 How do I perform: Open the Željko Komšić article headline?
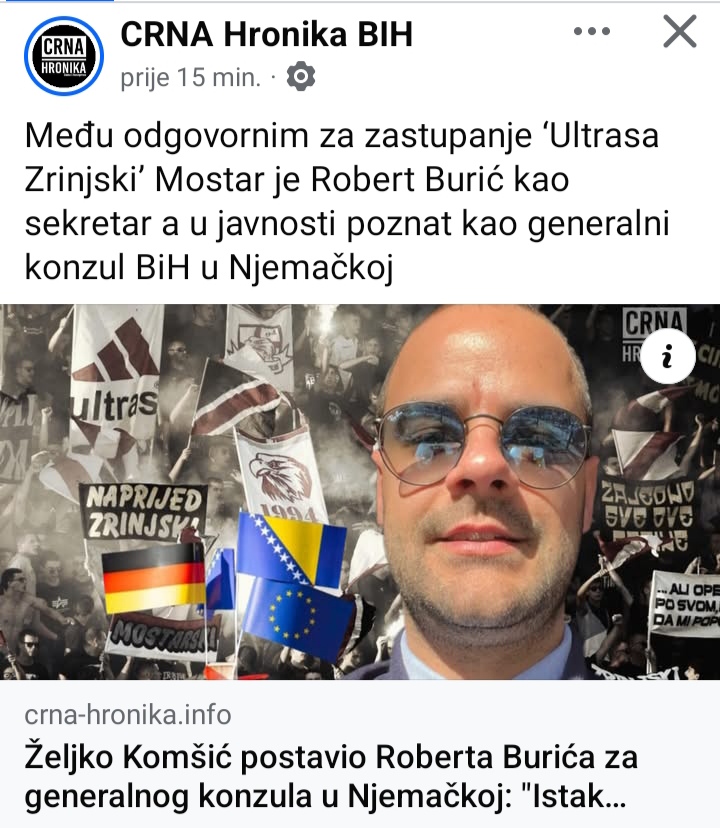331,777
